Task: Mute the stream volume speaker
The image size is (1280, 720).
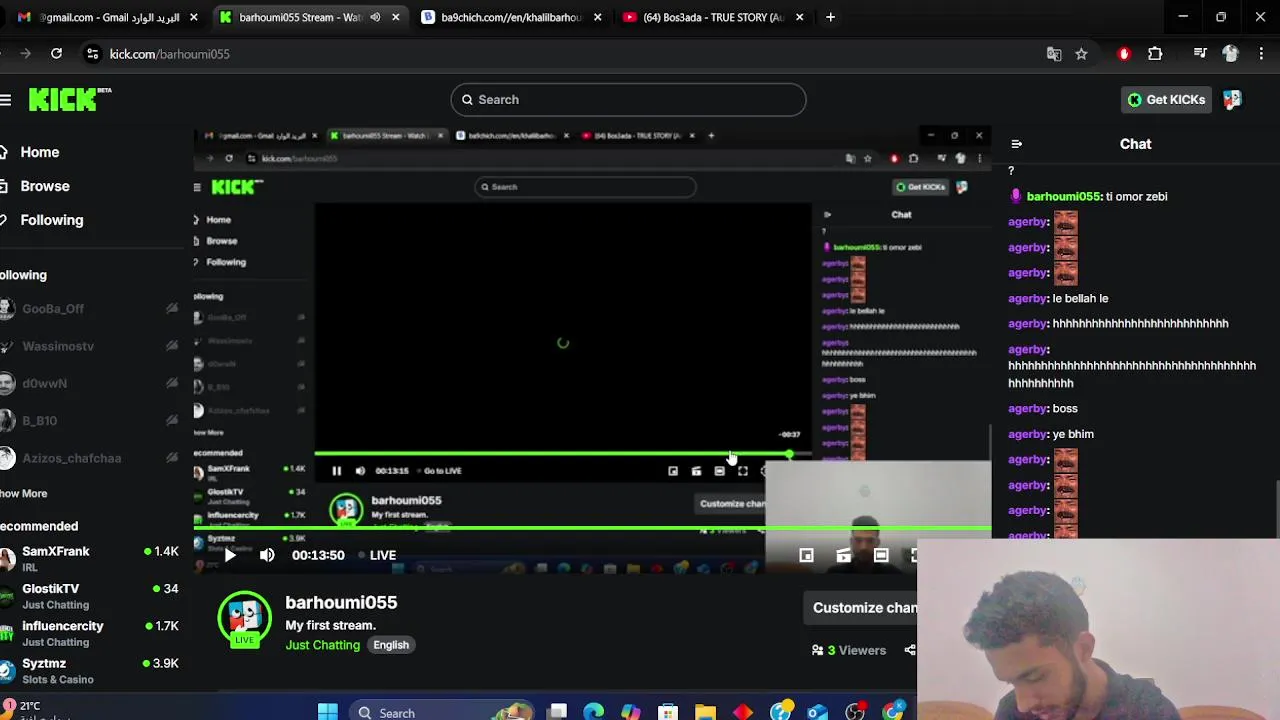Action: coord(267,555)
